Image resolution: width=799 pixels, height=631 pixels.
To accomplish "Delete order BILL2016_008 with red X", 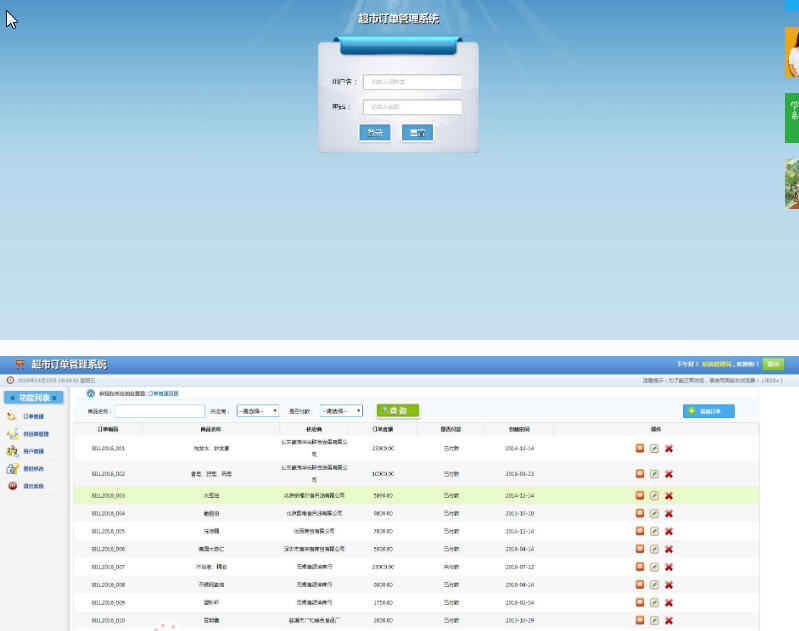I will (x=669, y=585).
